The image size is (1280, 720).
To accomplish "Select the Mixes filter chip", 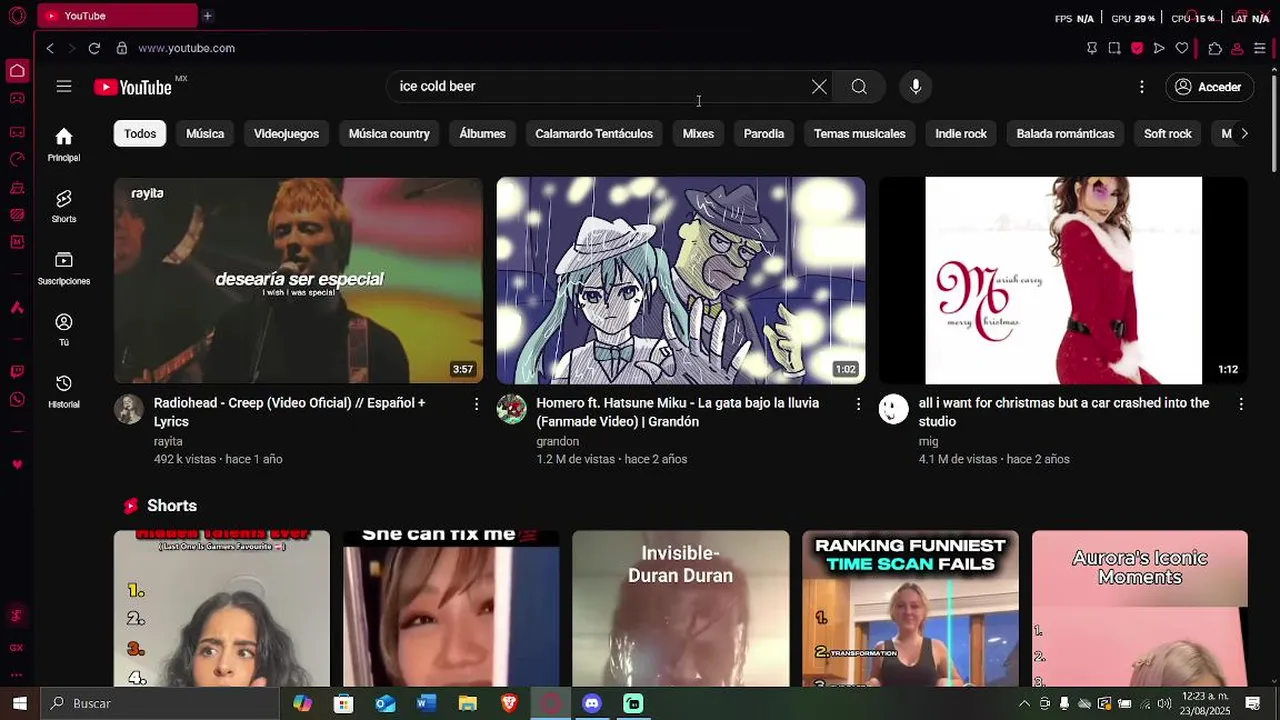I will tap(698, 134).
